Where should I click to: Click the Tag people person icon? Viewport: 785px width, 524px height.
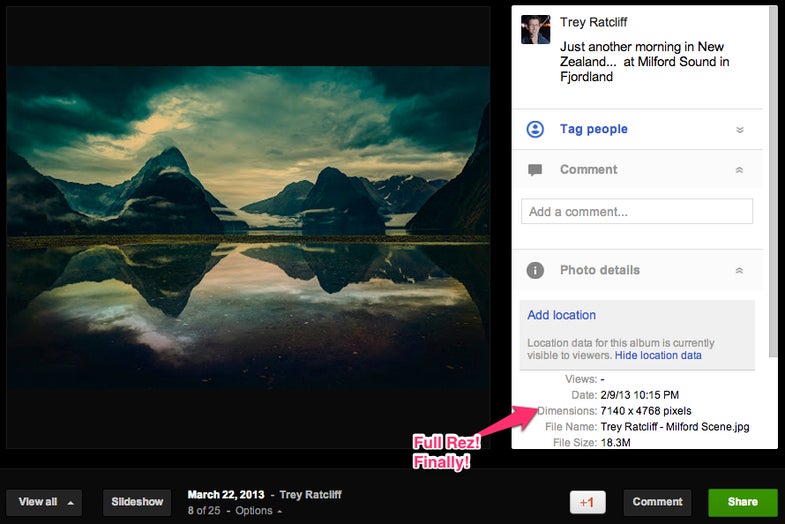[x=535, y=129]
